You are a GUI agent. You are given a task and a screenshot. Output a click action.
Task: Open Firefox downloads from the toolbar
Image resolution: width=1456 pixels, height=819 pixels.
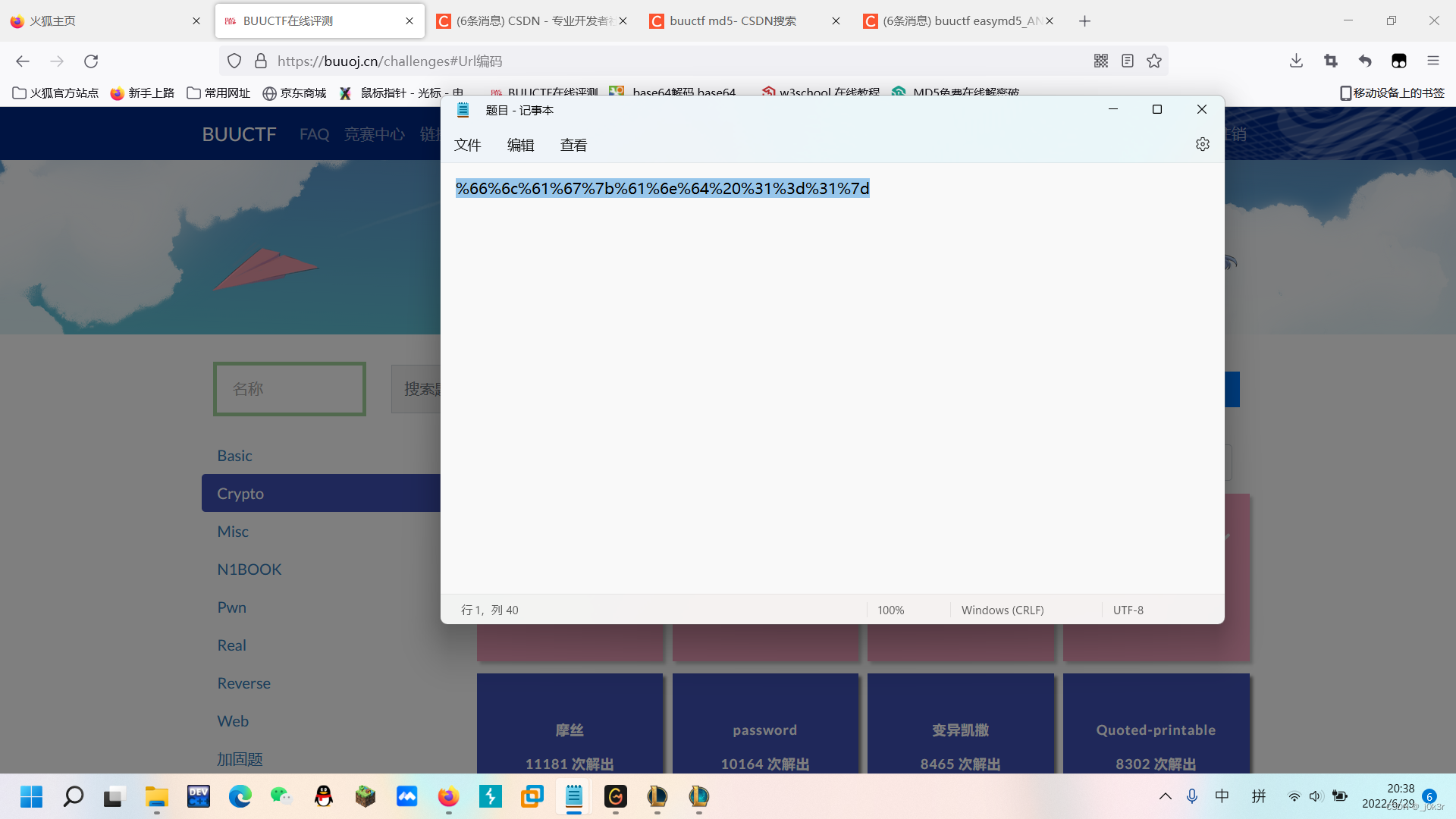[1295, 61]
